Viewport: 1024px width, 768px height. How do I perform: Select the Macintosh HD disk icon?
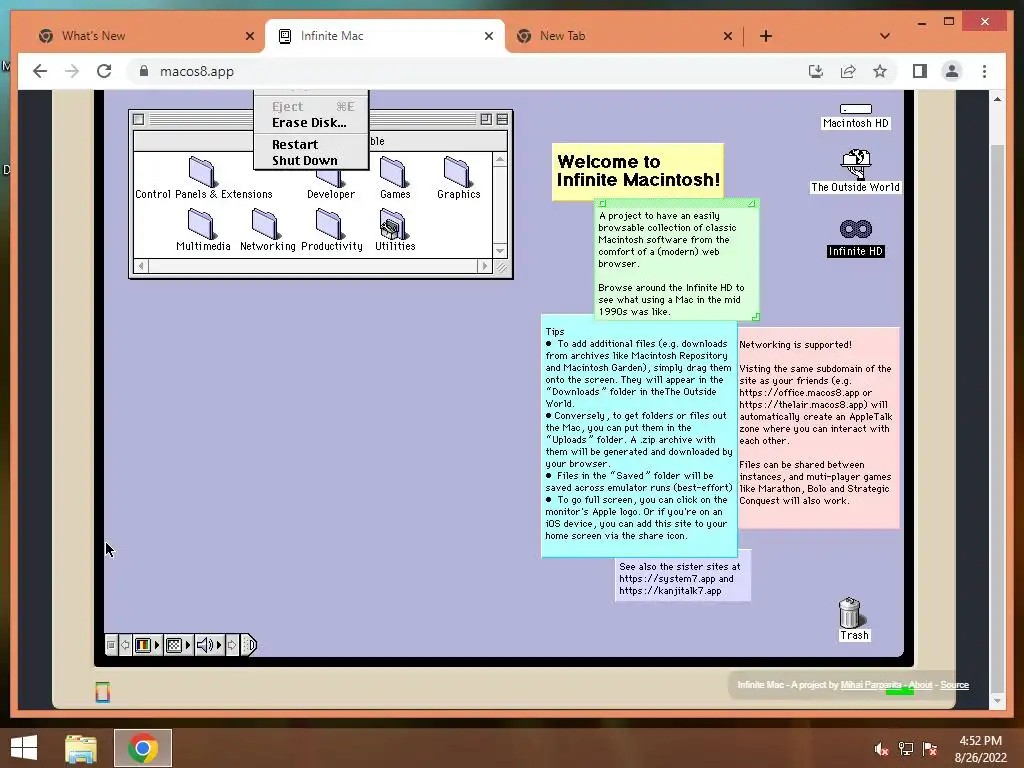[x=856, y=116]
